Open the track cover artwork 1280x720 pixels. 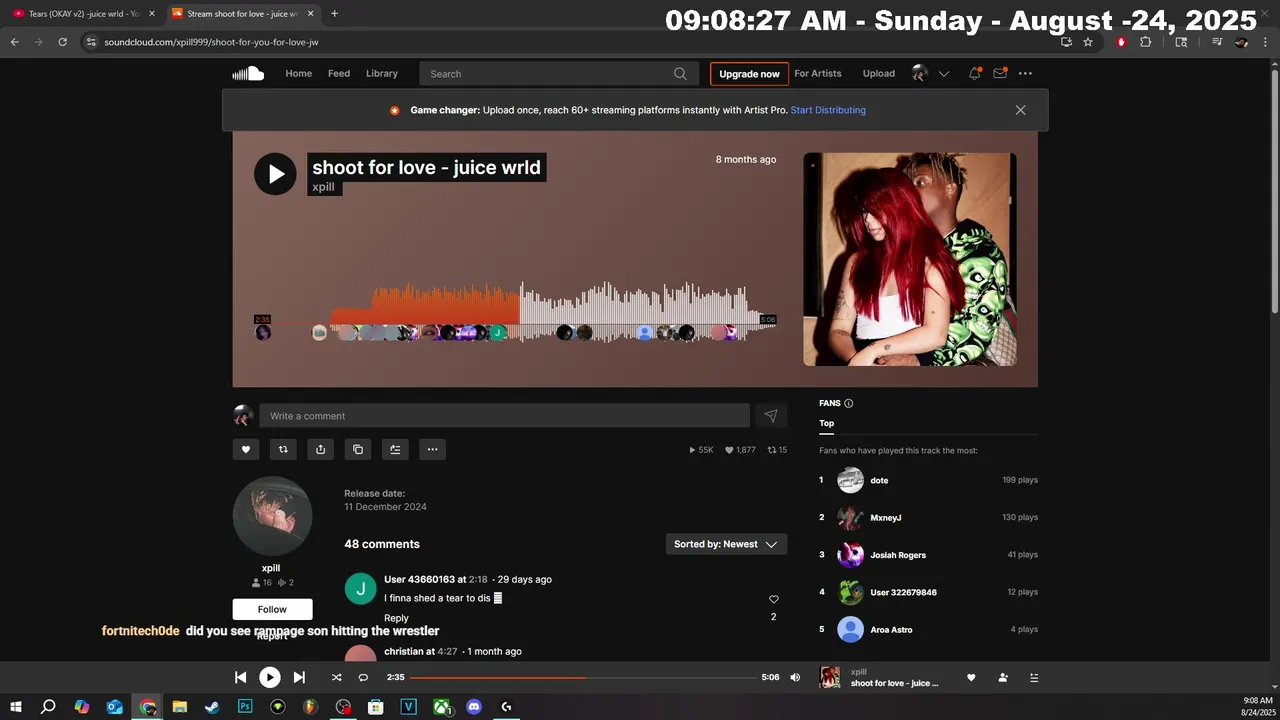tap(909, 259)
